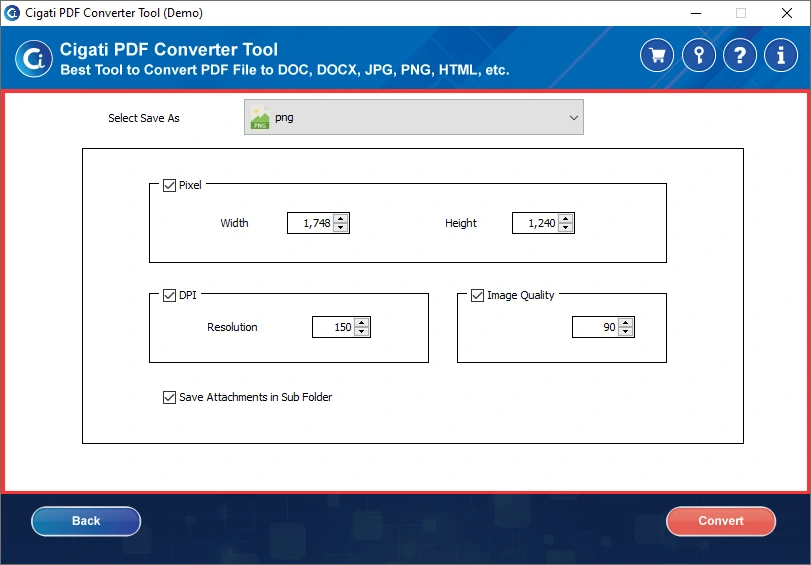The image size is (811, 565).
Task: Click the Select Save As label
Action: (x=144, y=118)
